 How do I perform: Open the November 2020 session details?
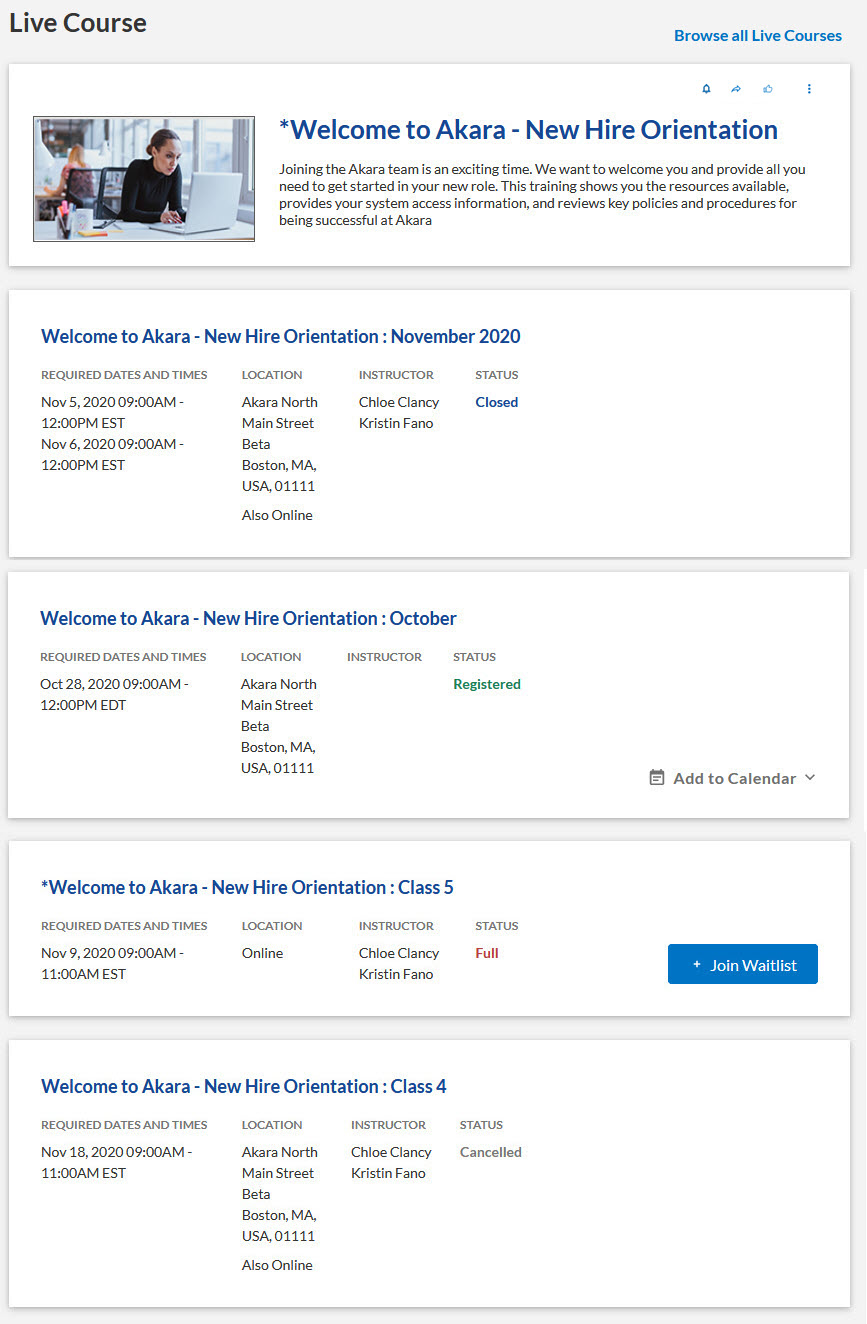[x=280, y=336]
